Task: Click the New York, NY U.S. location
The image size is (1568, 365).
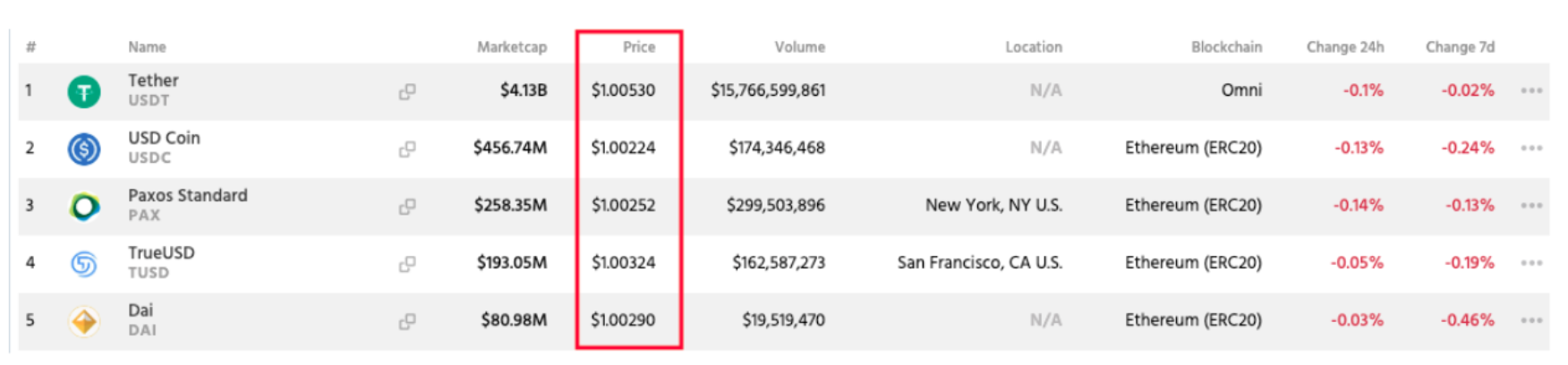Action: click(x=994, y=205)
